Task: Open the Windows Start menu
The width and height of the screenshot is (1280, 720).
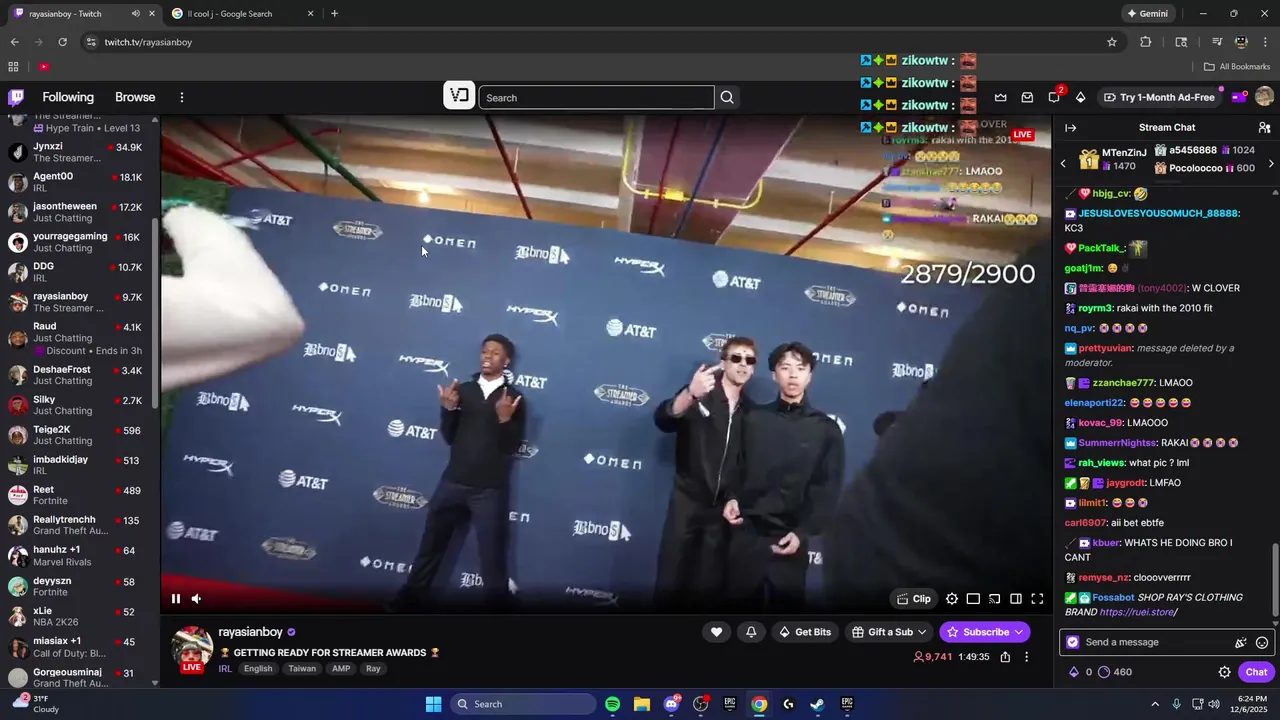Action: (x=433, y=704)
